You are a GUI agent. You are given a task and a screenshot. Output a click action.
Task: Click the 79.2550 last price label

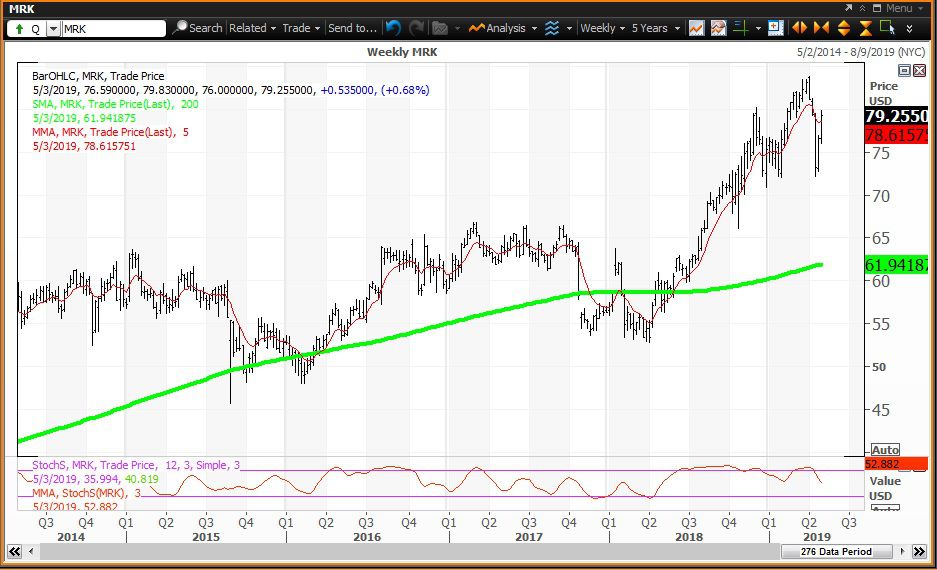896,116
